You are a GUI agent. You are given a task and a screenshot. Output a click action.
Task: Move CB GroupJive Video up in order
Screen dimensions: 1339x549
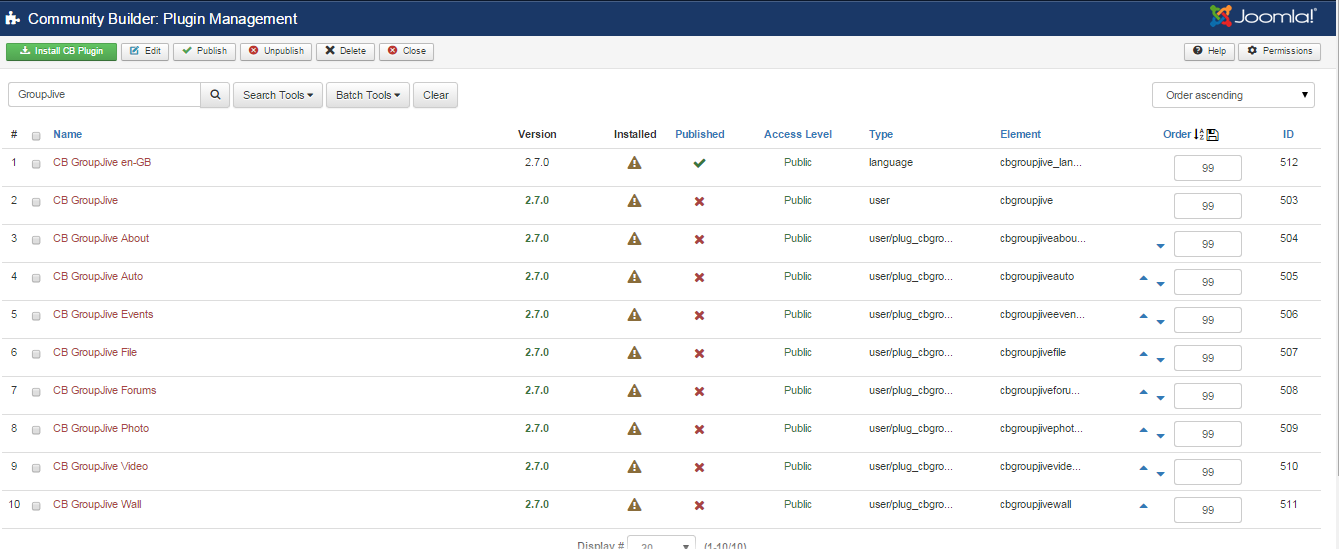1144,468
